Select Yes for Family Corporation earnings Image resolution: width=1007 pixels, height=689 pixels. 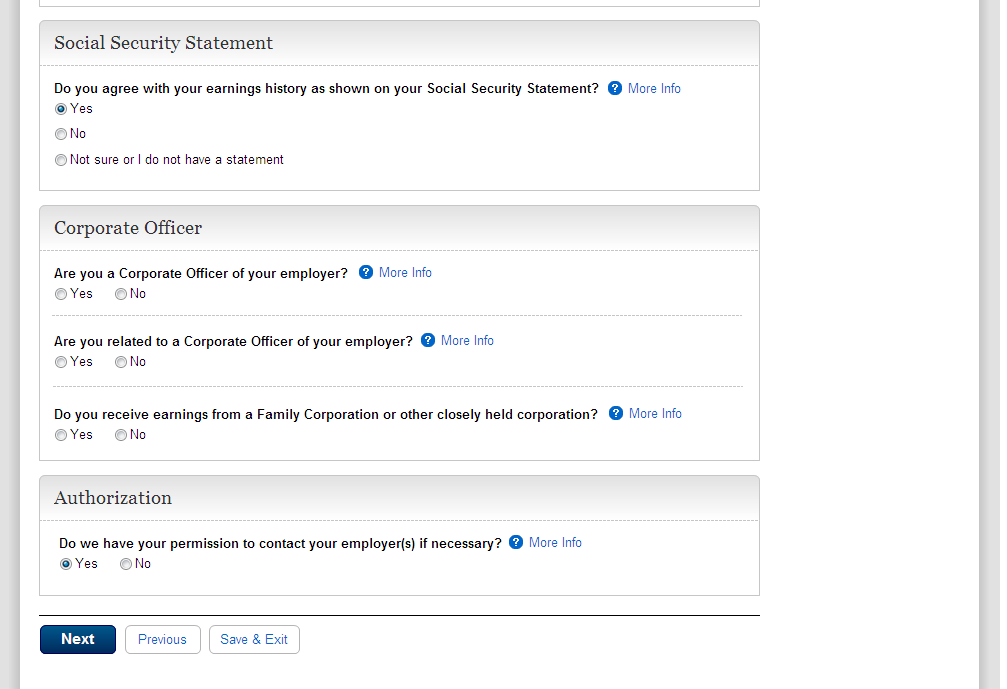(x=61, y=435)
